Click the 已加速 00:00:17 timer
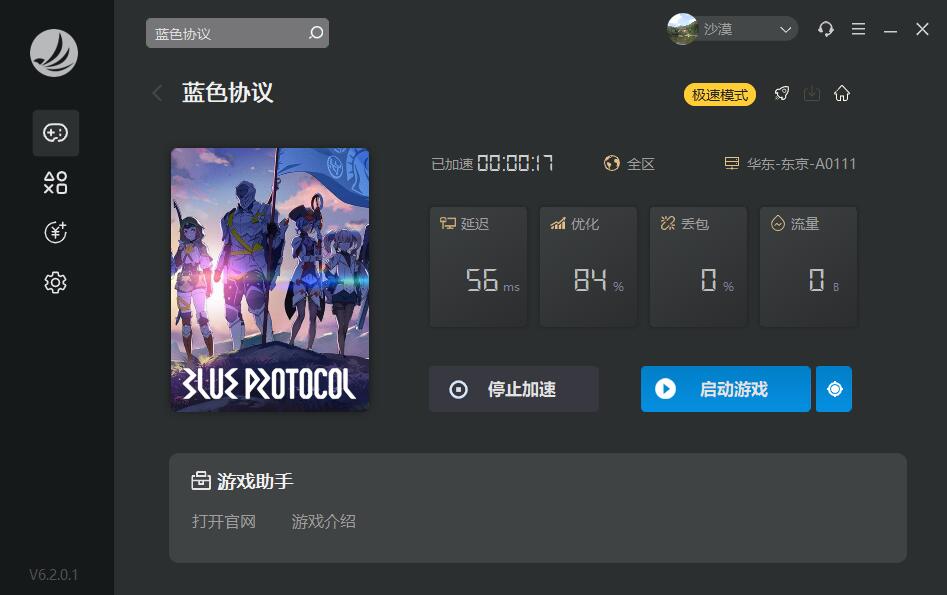The image size is (947, 595). (x=492, y=164)
